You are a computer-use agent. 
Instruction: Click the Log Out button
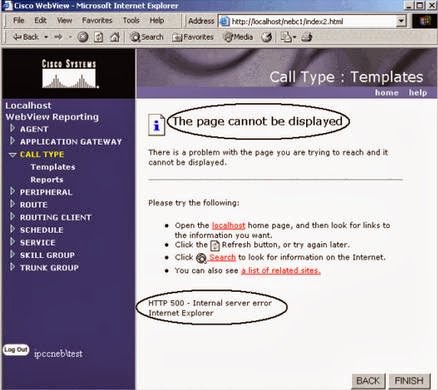coord(16,350)
